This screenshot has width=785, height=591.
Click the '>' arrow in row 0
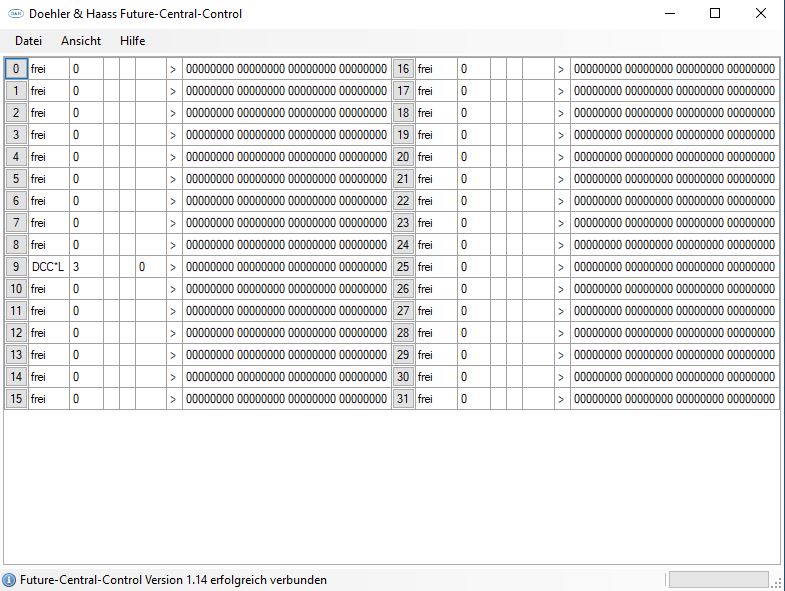coord(173,69)
